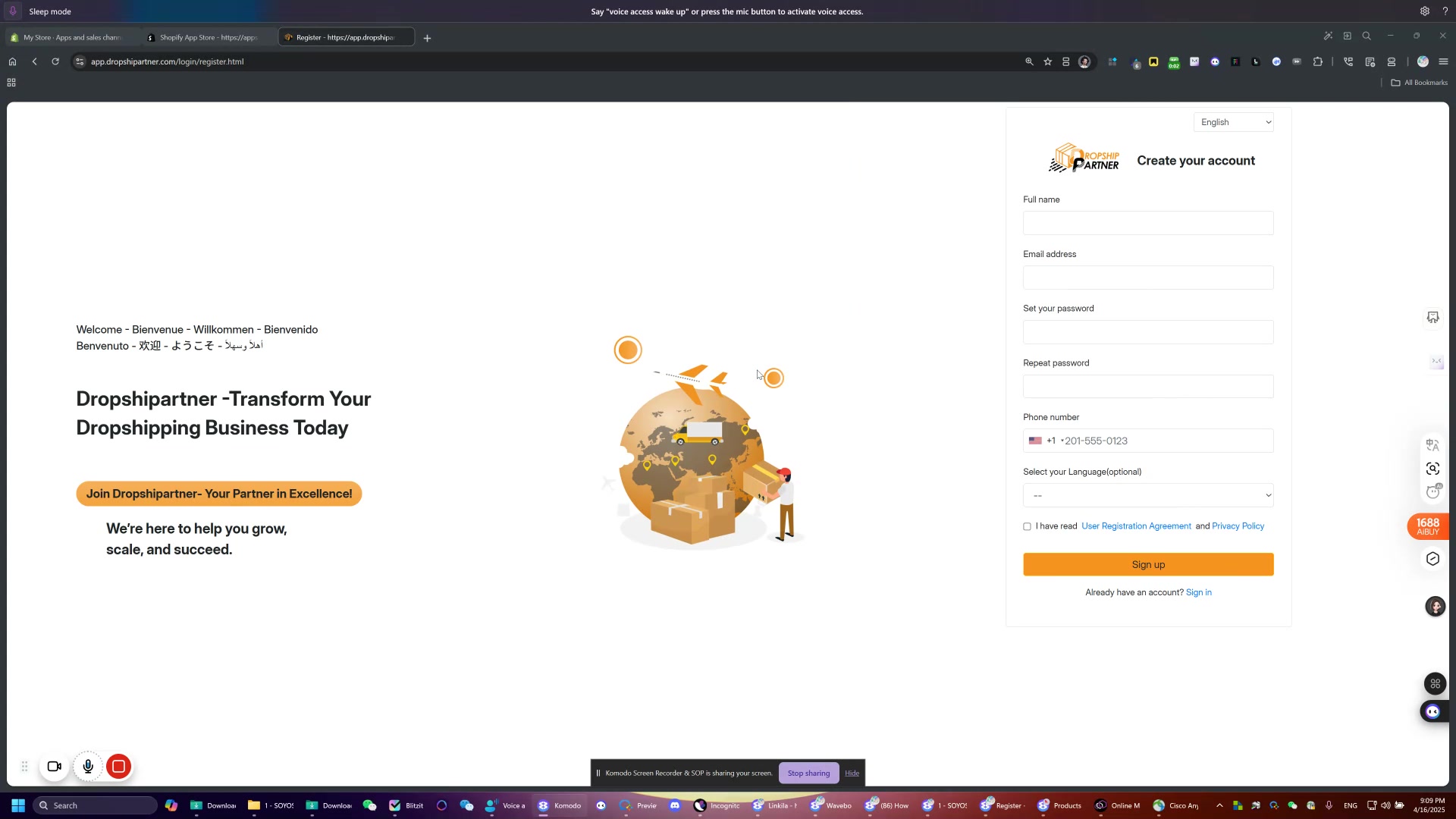Viewport: 1456px width, 819px height.
Task: Open the Blitzit taskbar item
Action: (406, 805)
